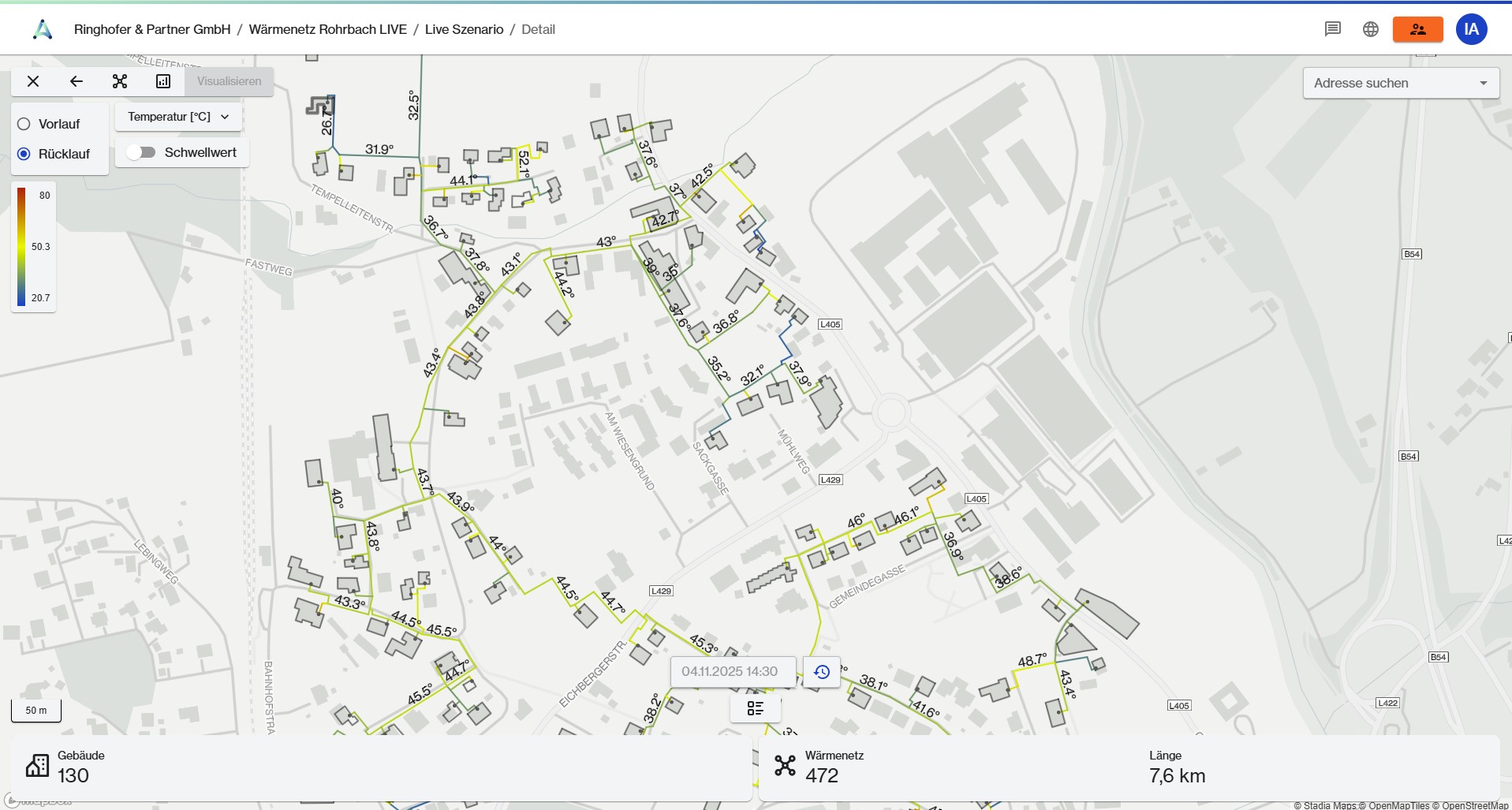Navigate to Live Szenario breadcrumb

point(464,29)
